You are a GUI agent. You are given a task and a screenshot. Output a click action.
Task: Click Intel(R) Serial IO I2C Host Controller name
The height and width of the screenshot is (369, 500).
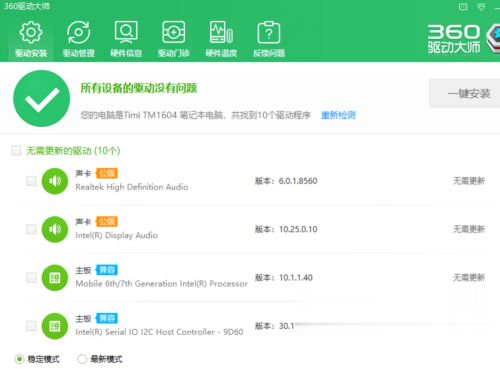(159, 332)
